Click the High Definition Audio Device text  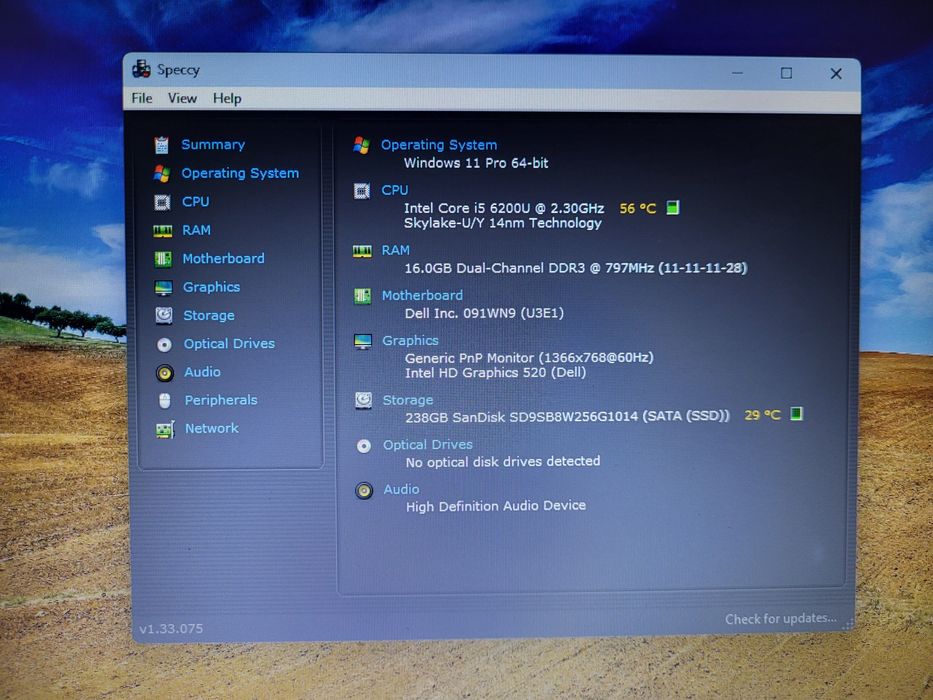(x=496, y=506)
